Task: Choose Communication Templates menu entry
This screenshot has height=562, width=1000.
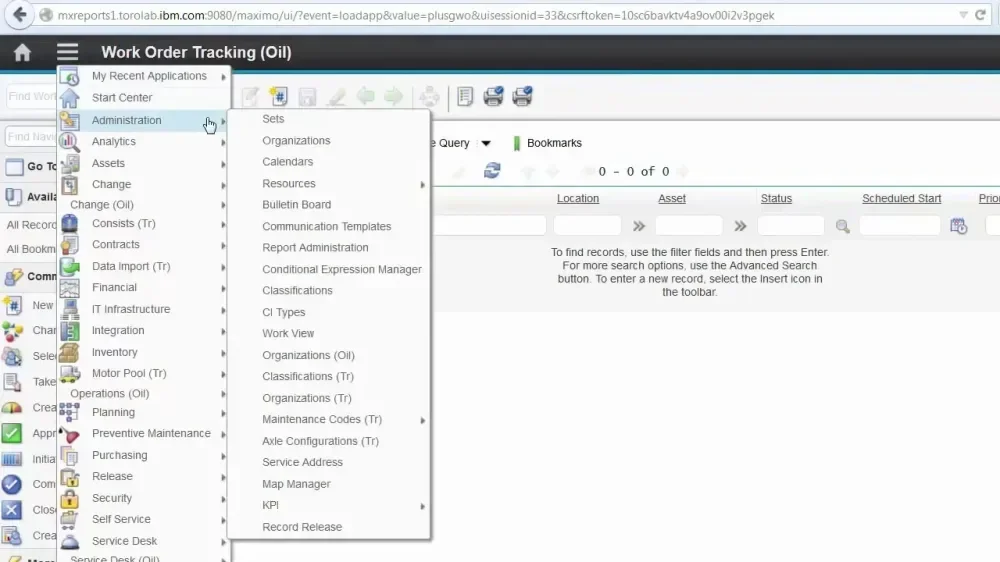Action: 329,226
